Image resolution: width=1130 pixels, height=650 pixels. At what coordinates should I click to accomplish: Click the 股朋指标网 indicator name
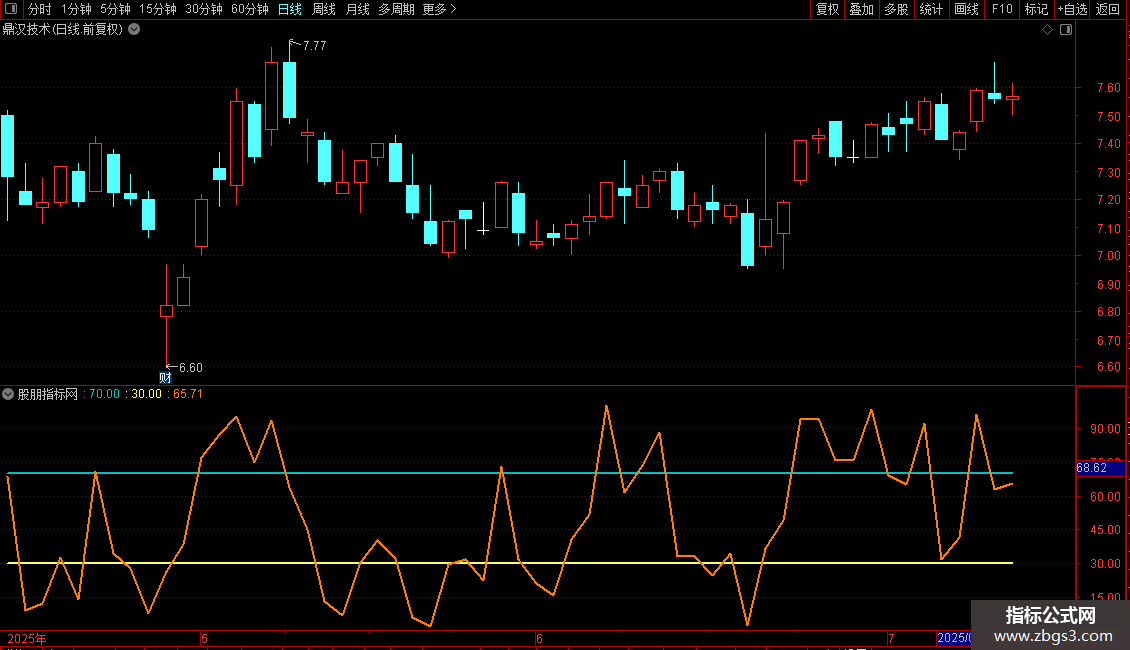pos(48,394)
